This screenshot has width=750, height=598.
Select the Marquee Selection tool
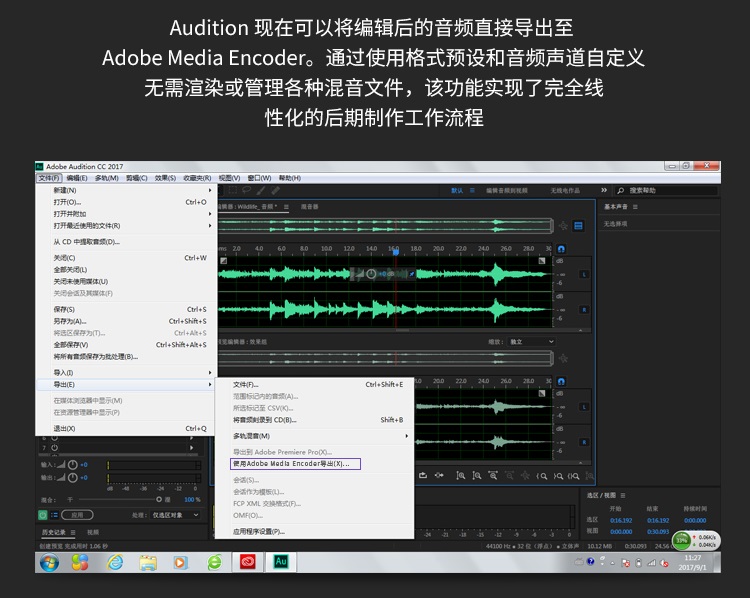[x=233, y=190]
